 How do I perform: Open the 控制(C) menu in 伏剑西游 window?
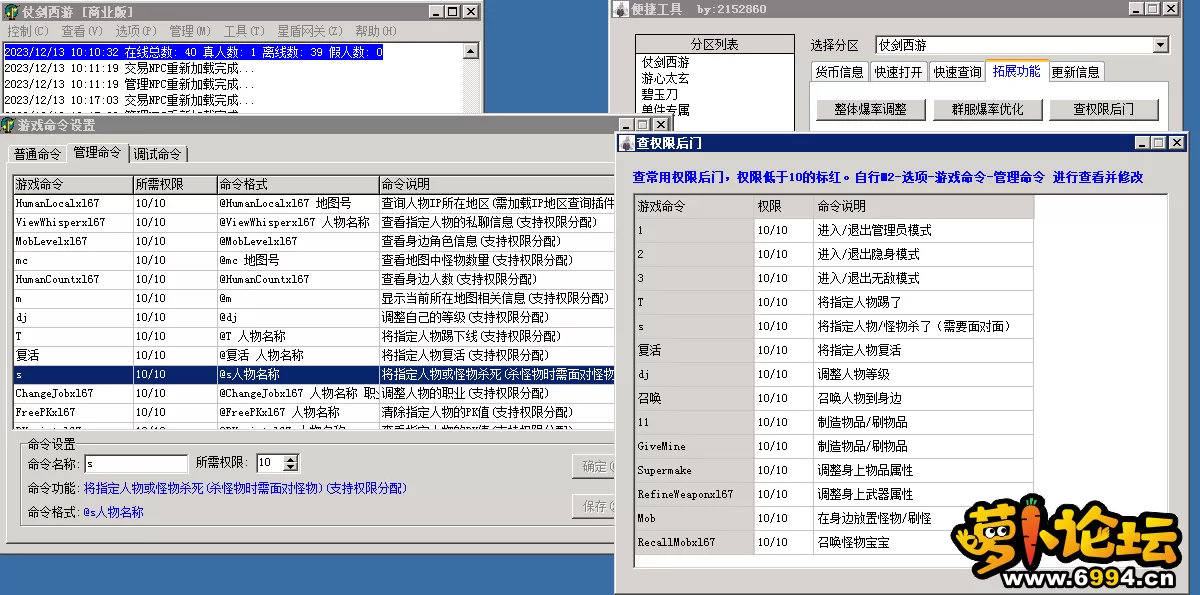[x=28, y=31]
